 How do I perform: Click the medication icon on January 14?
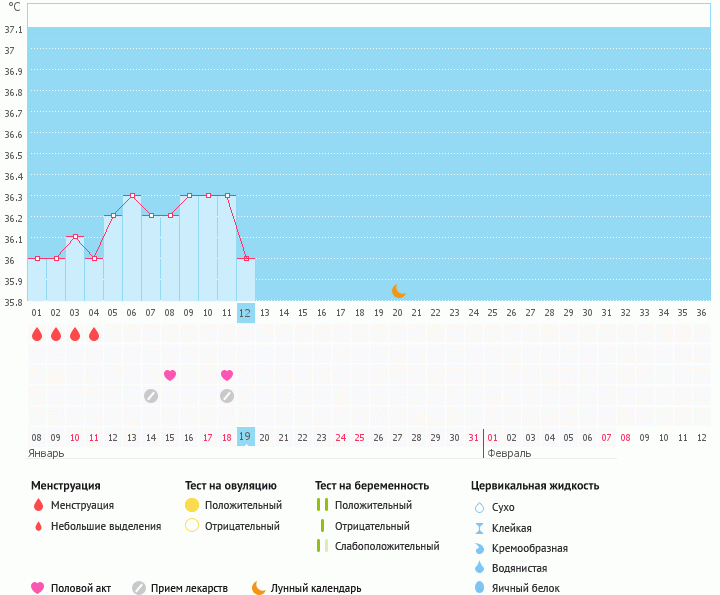[x=151, y=395]
